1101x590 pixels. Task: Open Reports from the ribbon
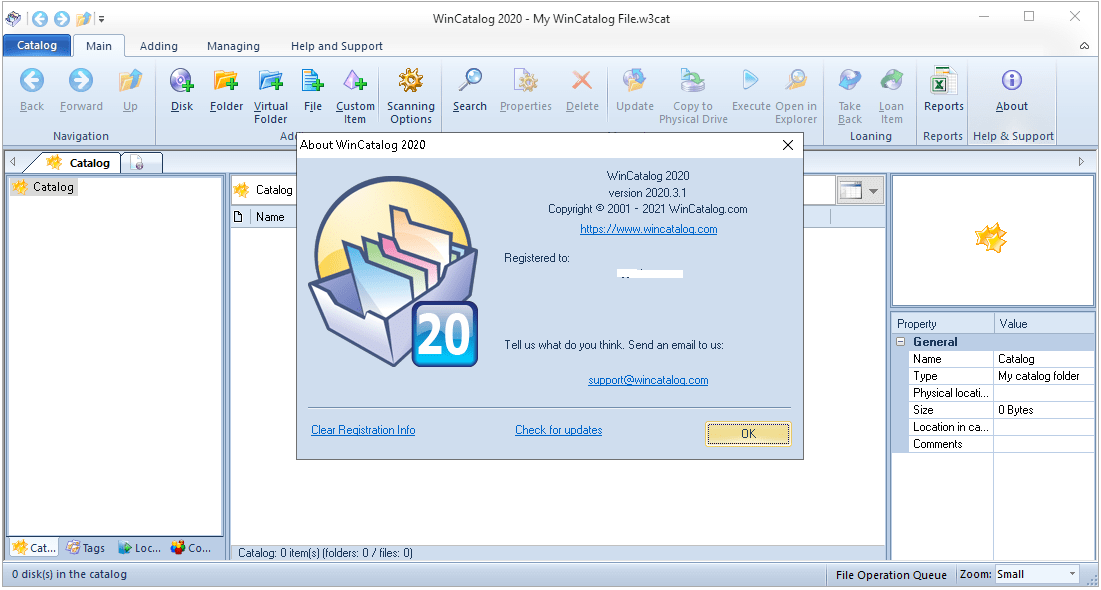click(x=943, y=91)
